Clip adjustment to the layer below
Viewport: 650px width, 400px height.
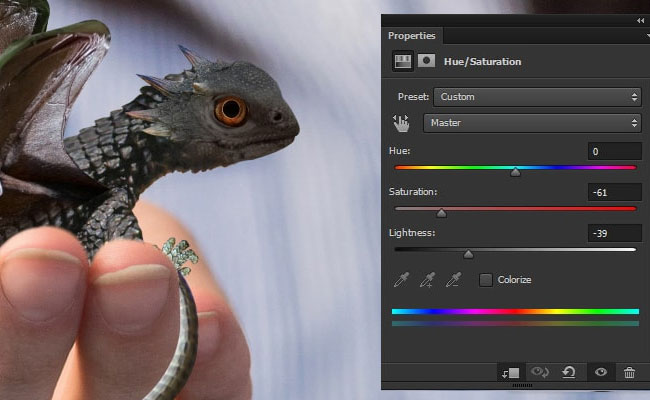pos(511,373)
